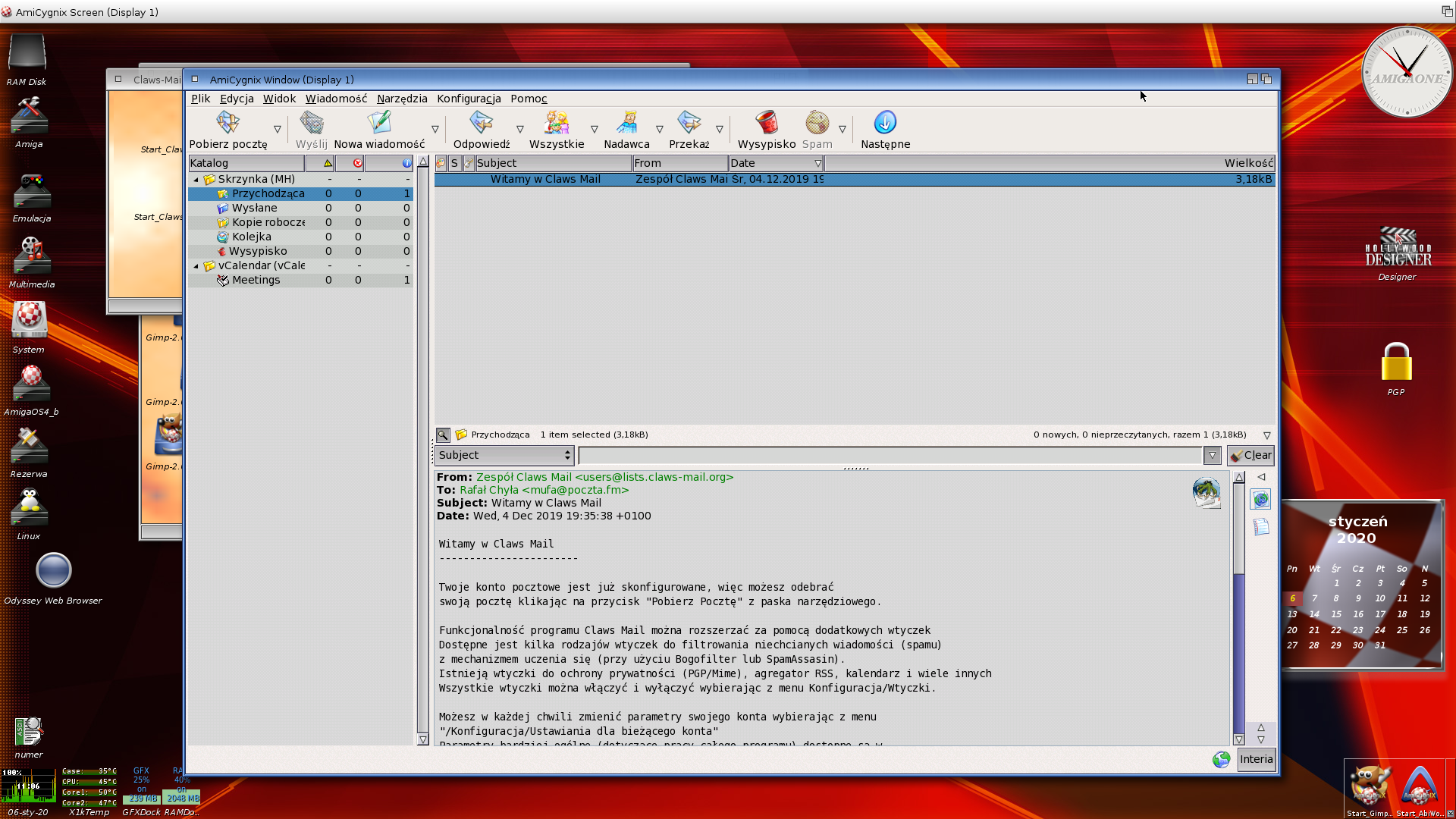Open the Konfiguracja menu
1456x819 pixels.
point(469,99)
